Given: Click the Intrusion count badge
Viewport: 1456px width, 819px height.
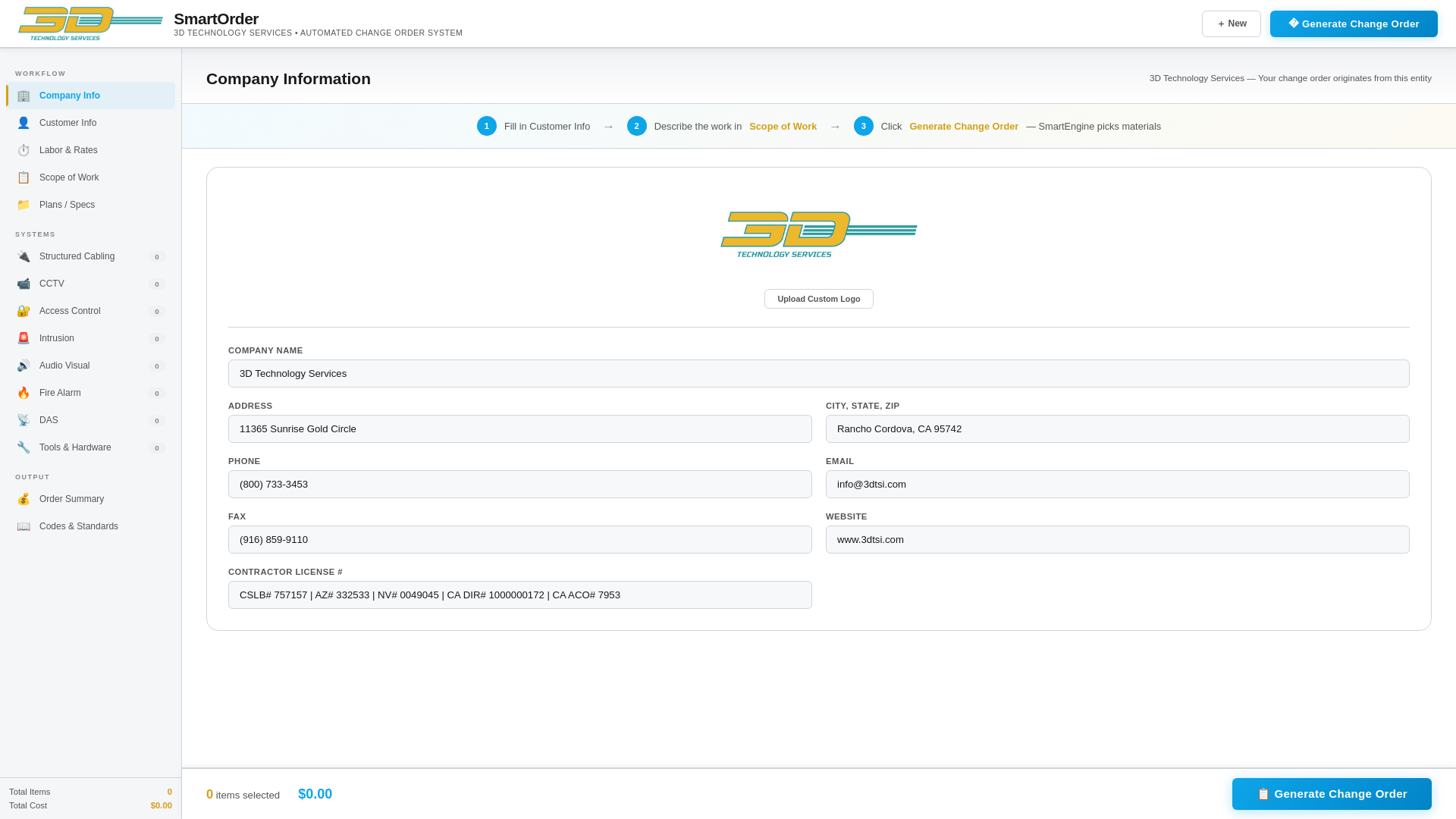Looking at the screenshot, I should [x=157, y=339].
